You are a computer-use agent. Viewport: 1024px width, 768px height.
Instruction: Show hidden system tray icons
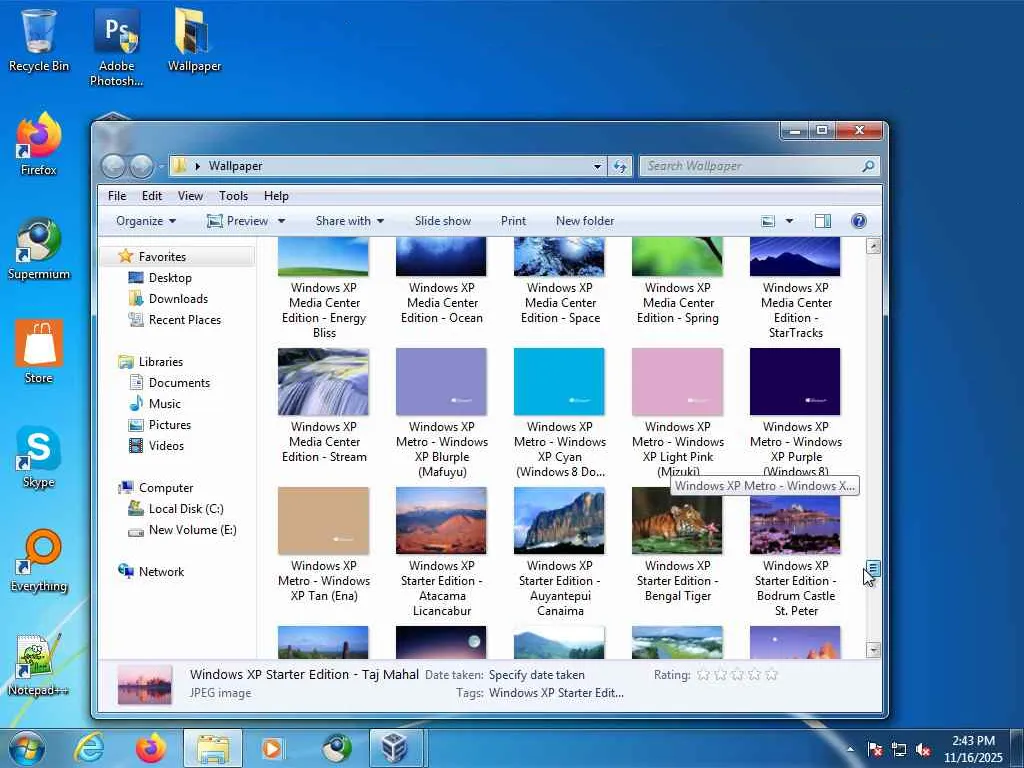850,750
